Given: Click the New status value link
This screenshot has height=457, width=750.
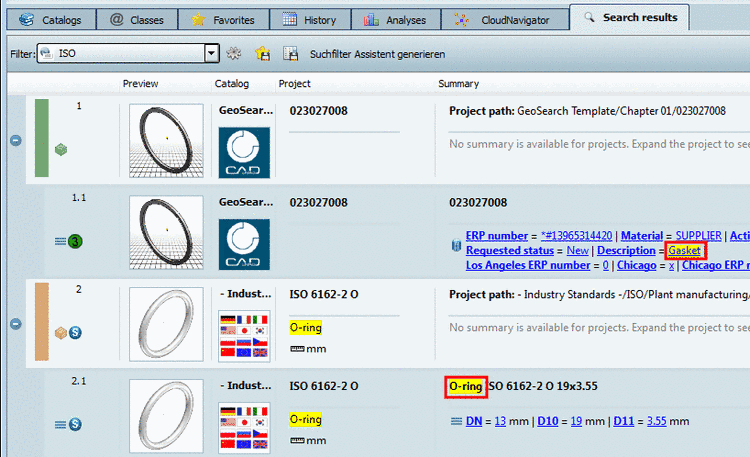Looking at the screenshot, I should (x=577, y=250).
